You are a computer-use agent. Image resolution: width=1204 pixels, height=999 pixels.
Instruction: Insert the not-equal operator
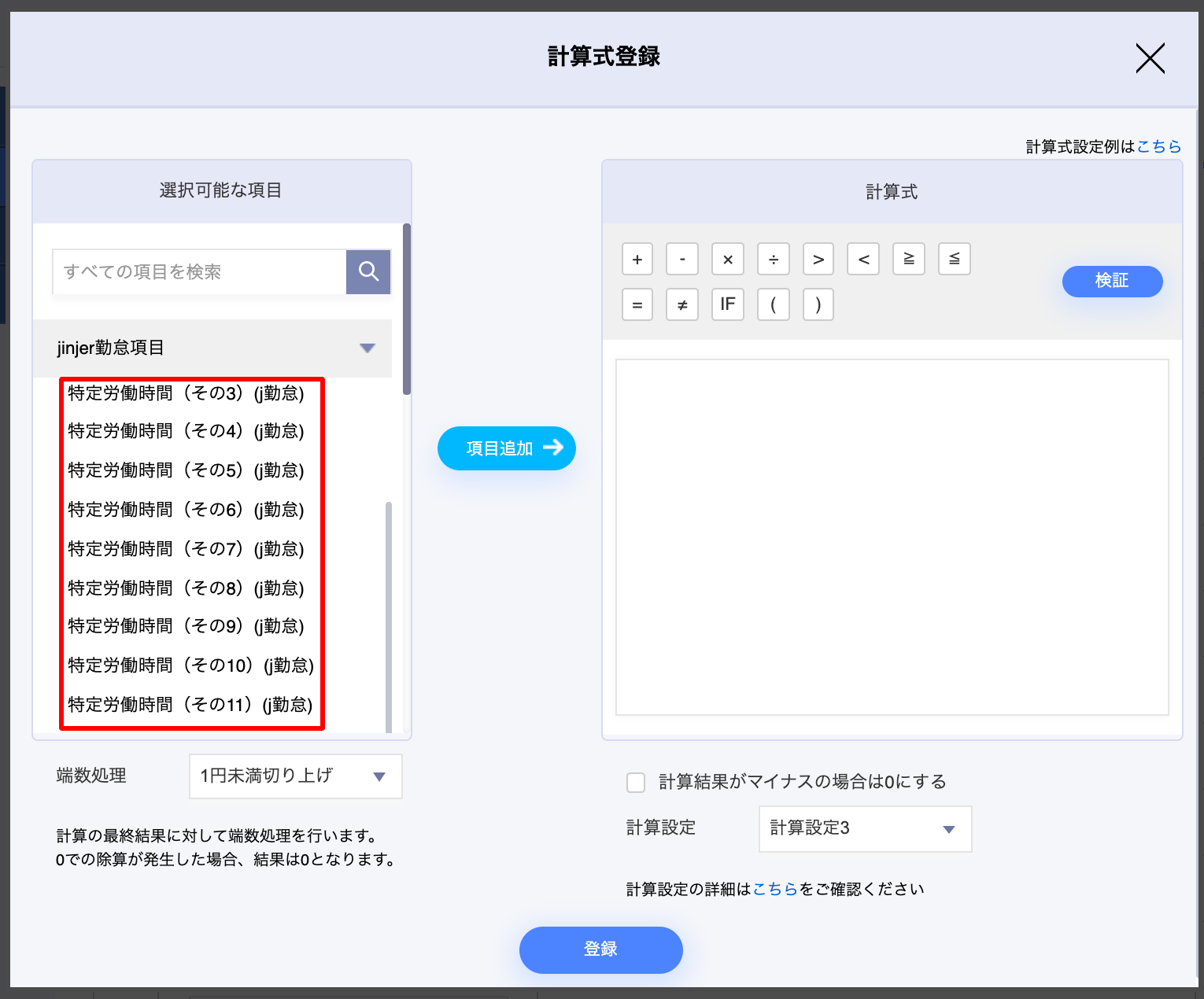coord(682,304)
